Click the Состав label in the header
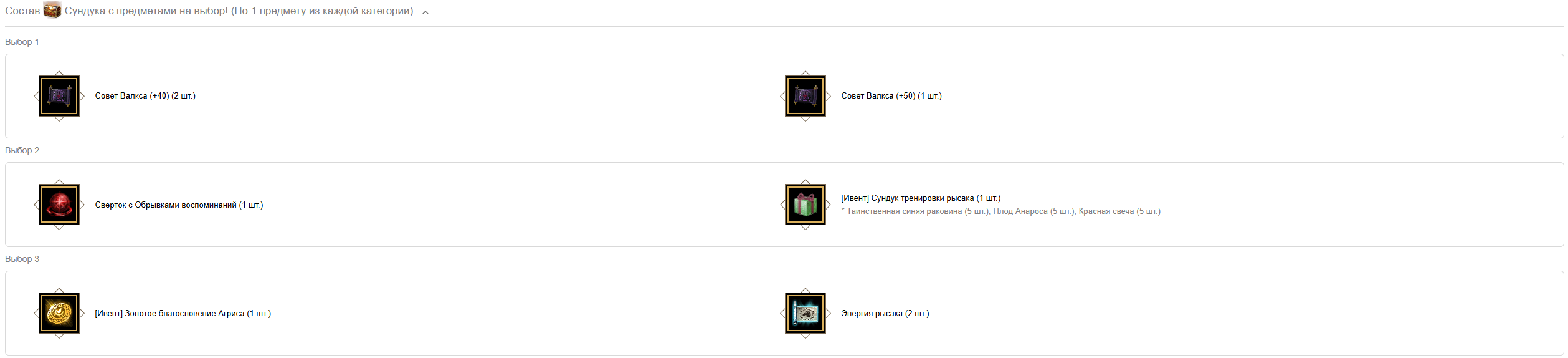The width and height of the screenshot is (1568, 358). click(x=22, y=11)
